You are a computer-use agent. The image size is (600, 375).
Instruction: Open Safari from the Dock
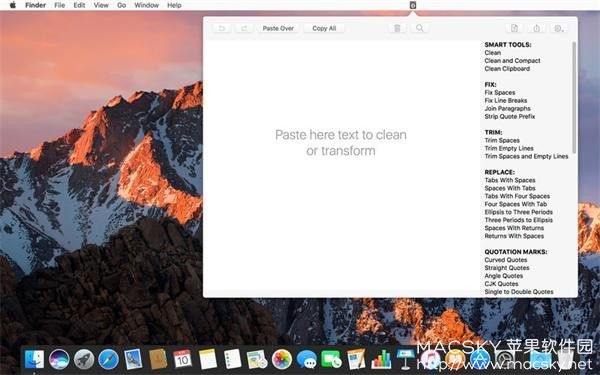click(x=108, y=360)
